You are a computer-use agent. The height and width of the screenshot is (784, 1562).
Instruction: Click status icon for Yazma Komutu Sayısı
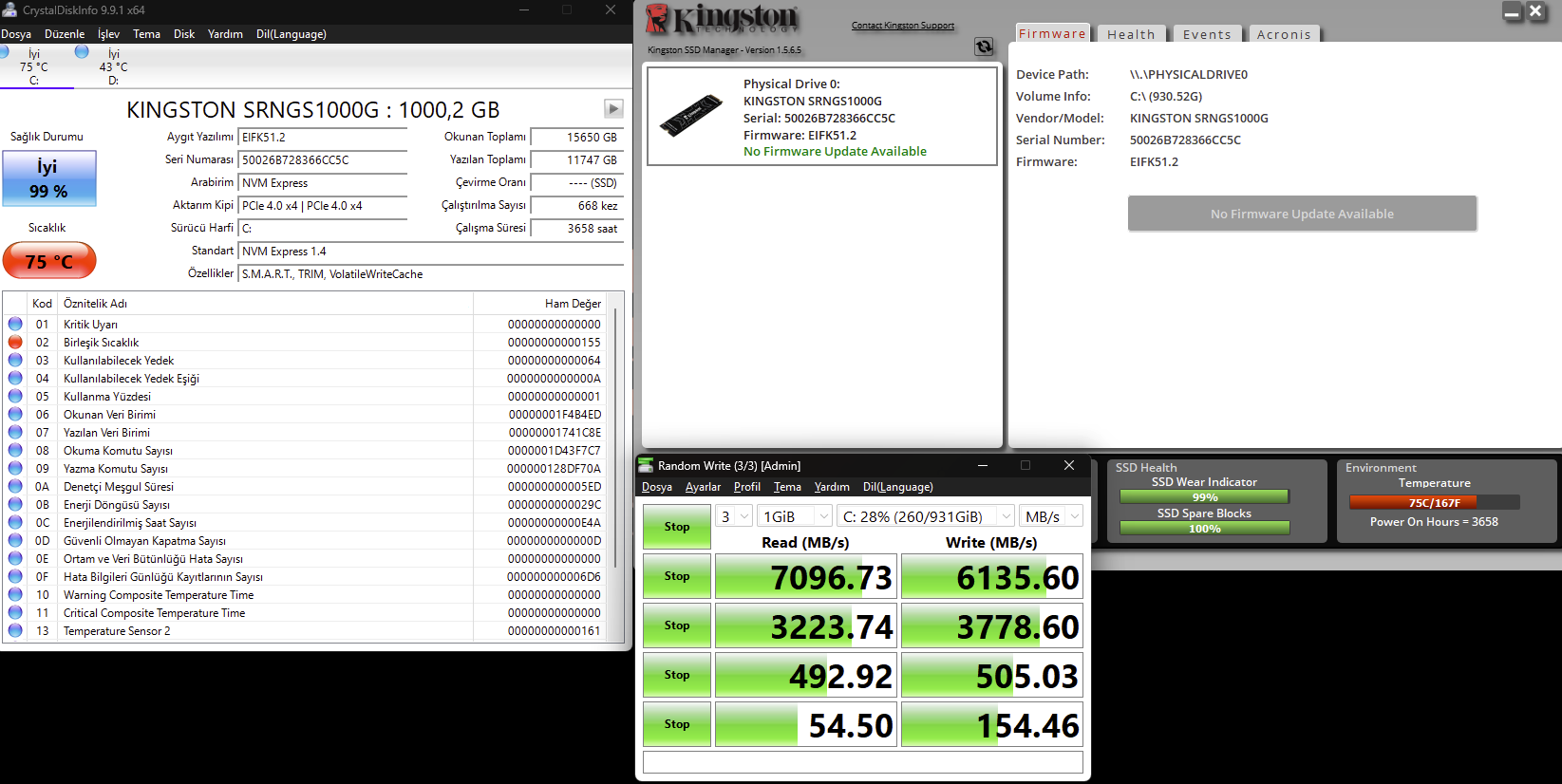(15, 468)
